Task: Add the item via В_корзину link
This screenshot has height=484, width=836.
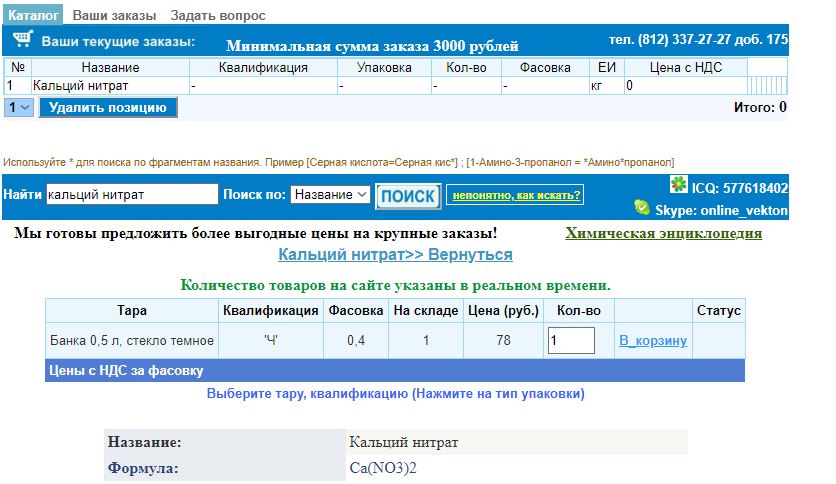Action: [653, 340]
